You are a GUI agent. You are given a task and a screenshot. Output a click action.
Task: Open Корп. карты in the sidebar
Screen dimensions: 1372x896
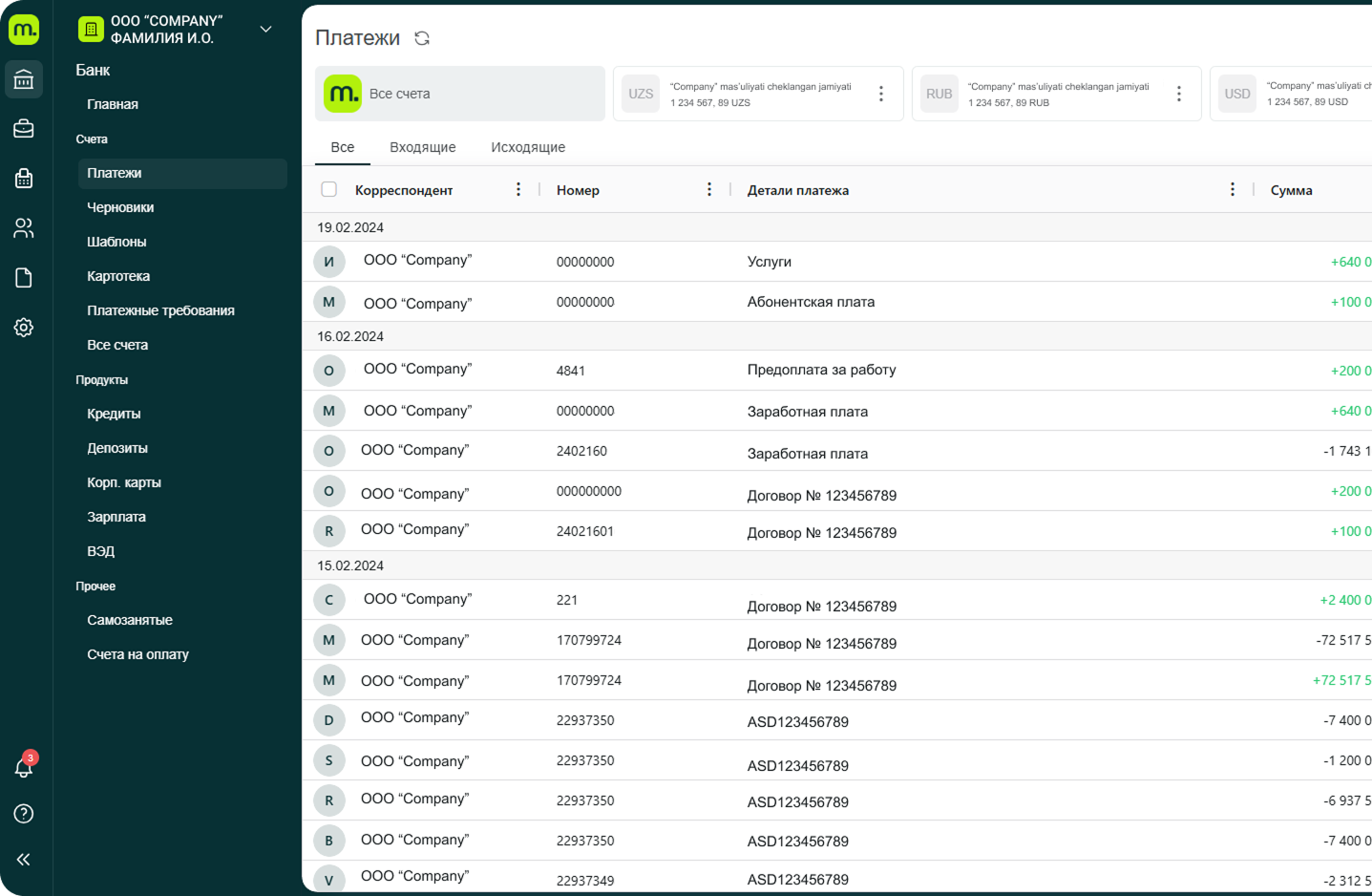pos(124,482)
